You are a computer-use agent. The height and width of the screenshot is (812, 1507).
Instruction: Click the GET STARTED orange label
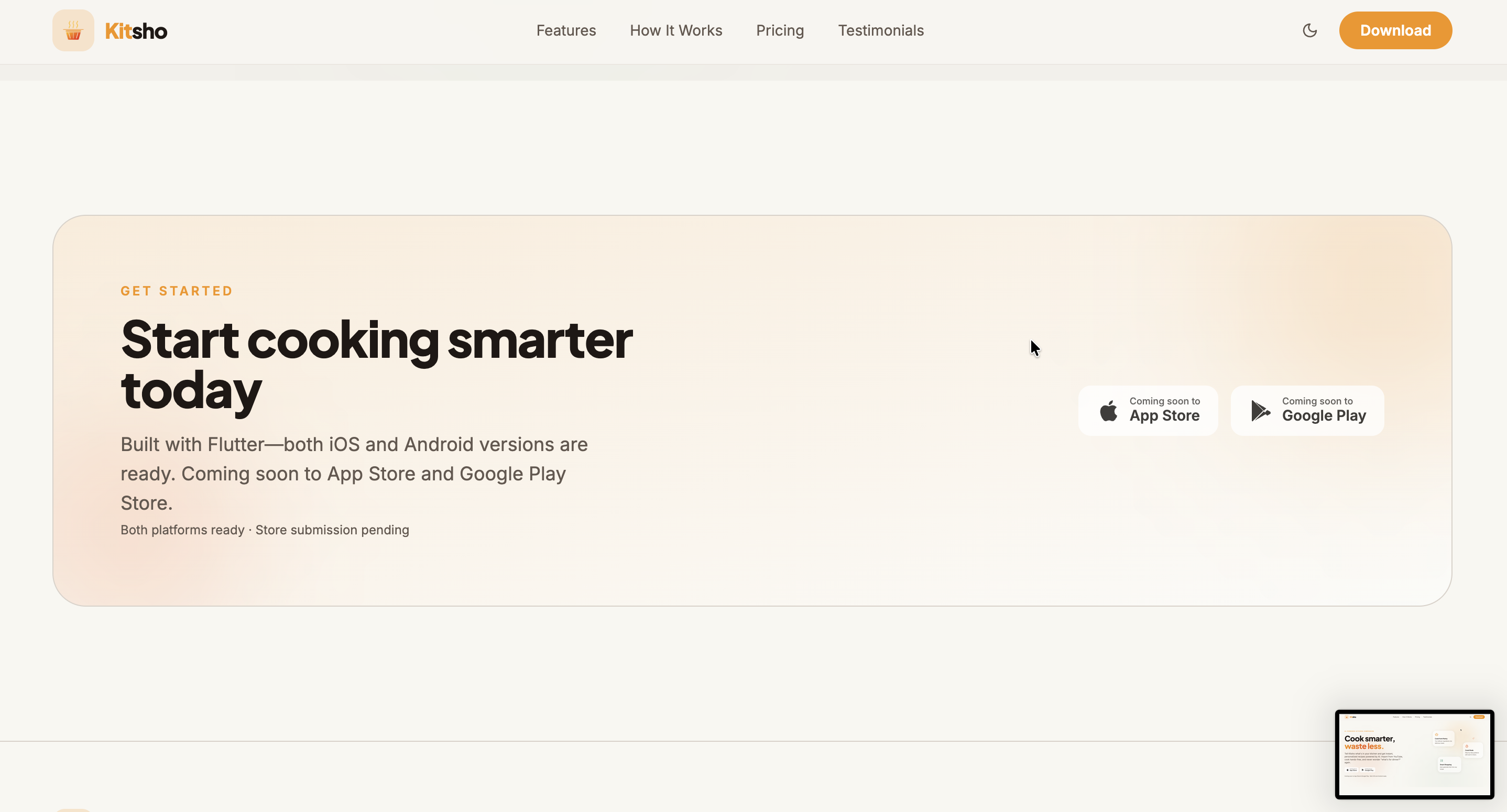pos(177,291)
